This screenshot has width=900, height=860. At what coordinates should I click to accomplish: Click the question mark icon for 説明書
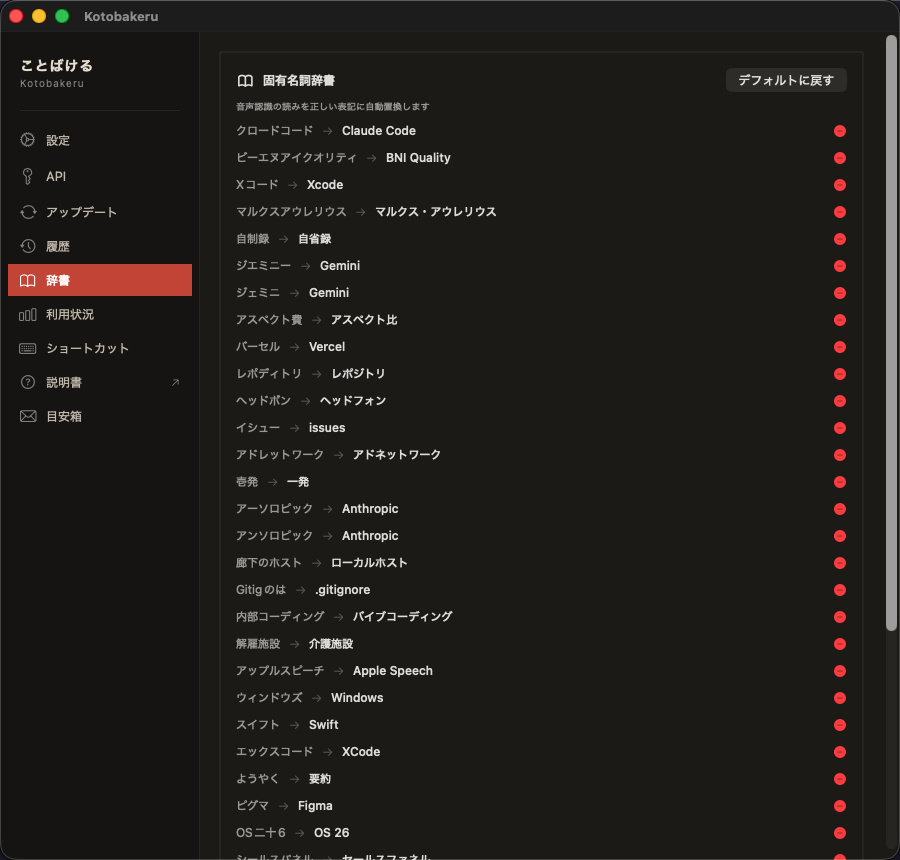[28, 382]
